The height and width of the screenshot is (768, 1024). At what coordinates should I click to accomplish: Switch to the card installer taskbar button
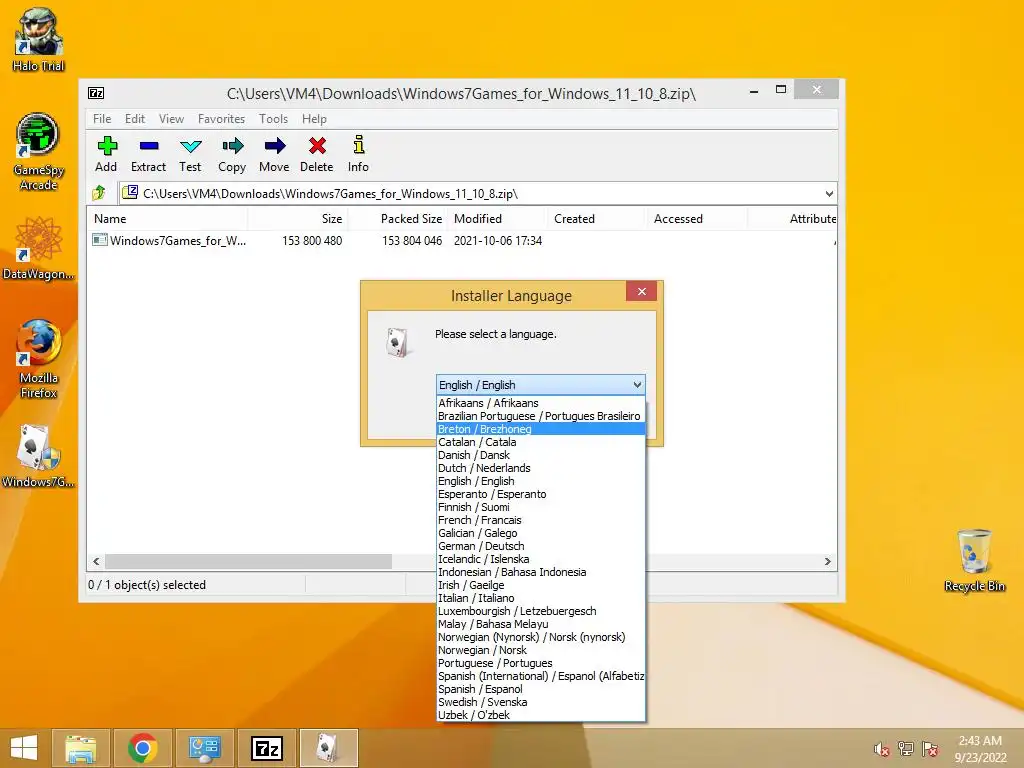click(328, 748)
